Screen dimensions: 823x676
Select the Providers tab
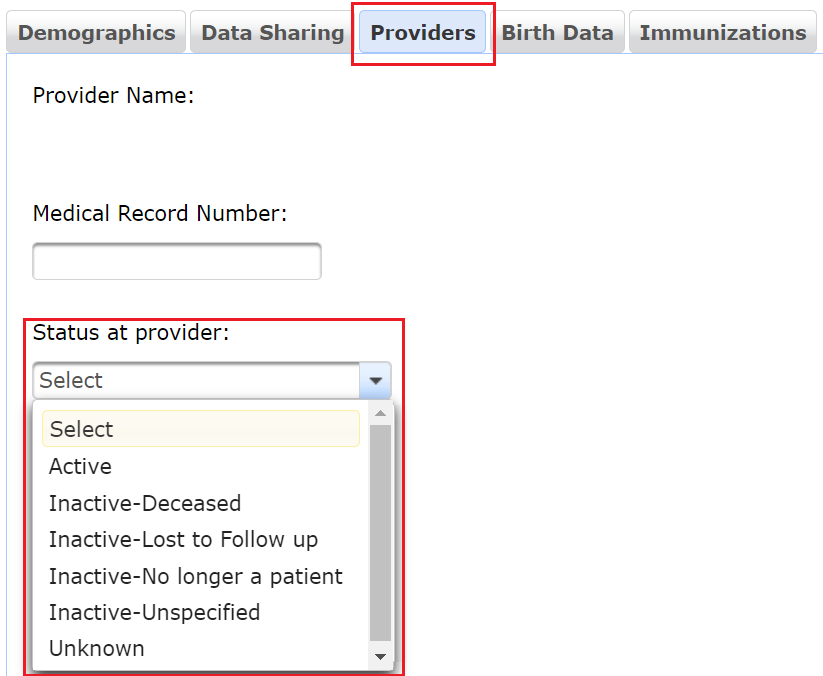(x=423, y=32)
